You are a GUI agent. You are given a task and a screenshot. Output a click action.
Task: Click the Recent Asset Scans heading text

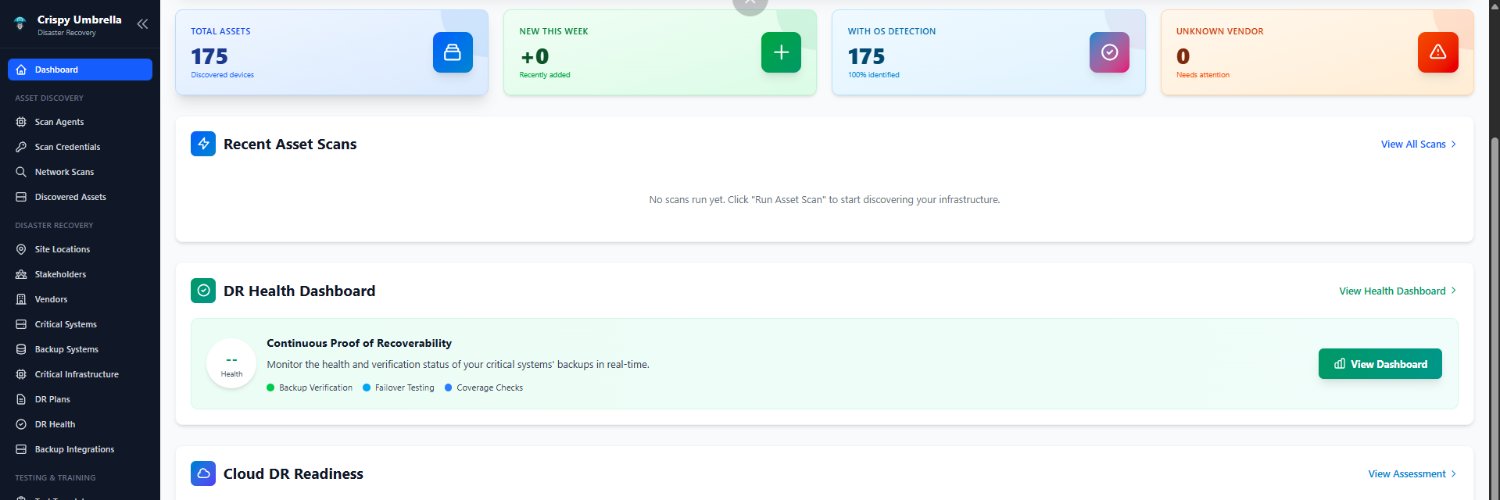[290, 144]
